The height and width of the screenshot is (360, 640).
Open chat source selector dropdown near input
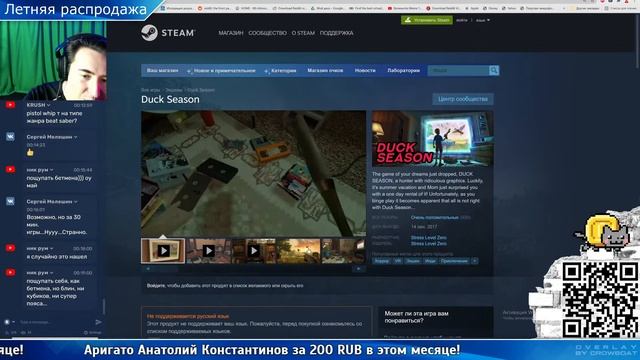13,322
